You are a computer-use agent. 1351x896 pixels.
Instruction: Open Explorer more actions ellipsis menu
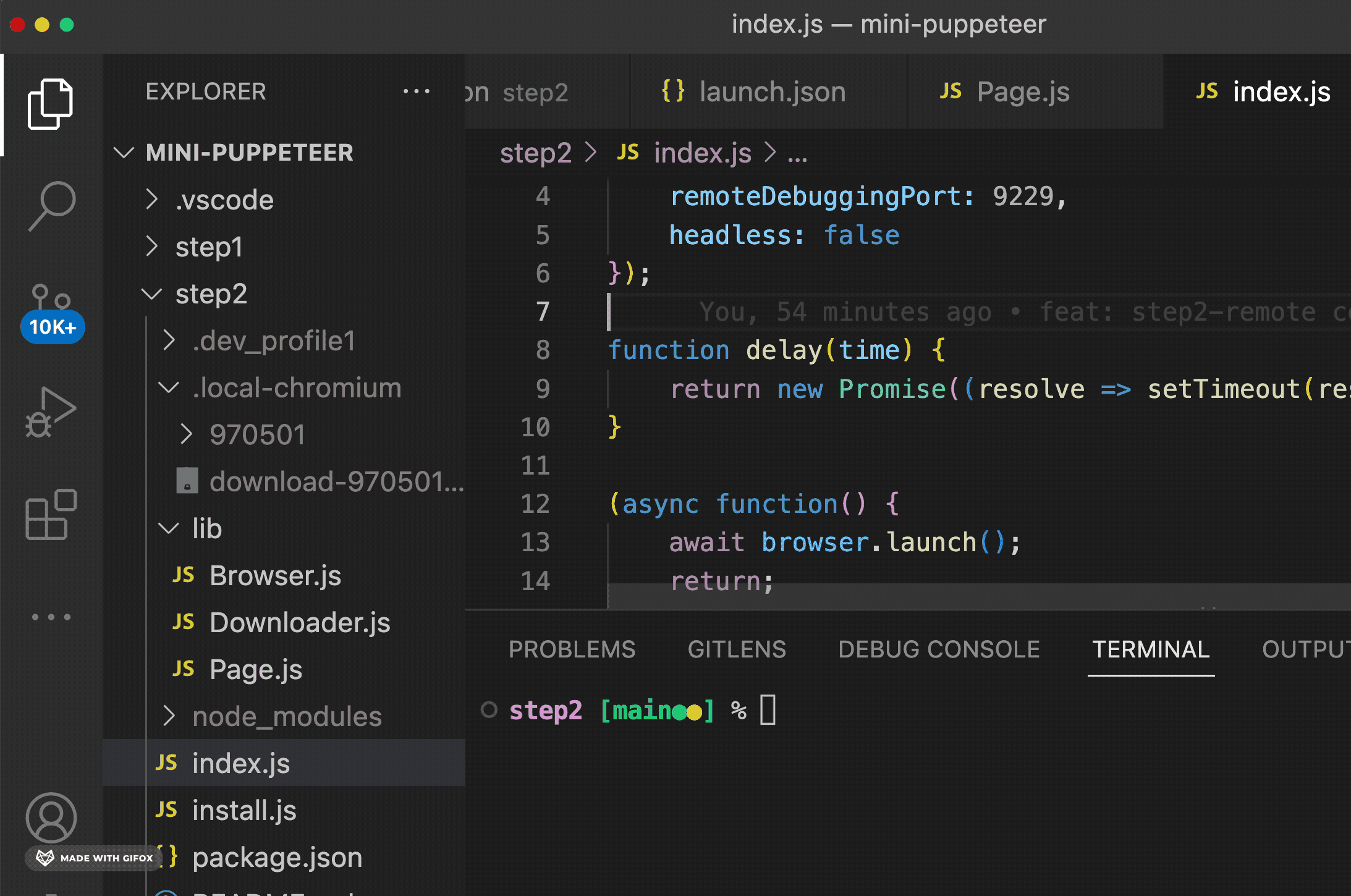coord(416,91)
